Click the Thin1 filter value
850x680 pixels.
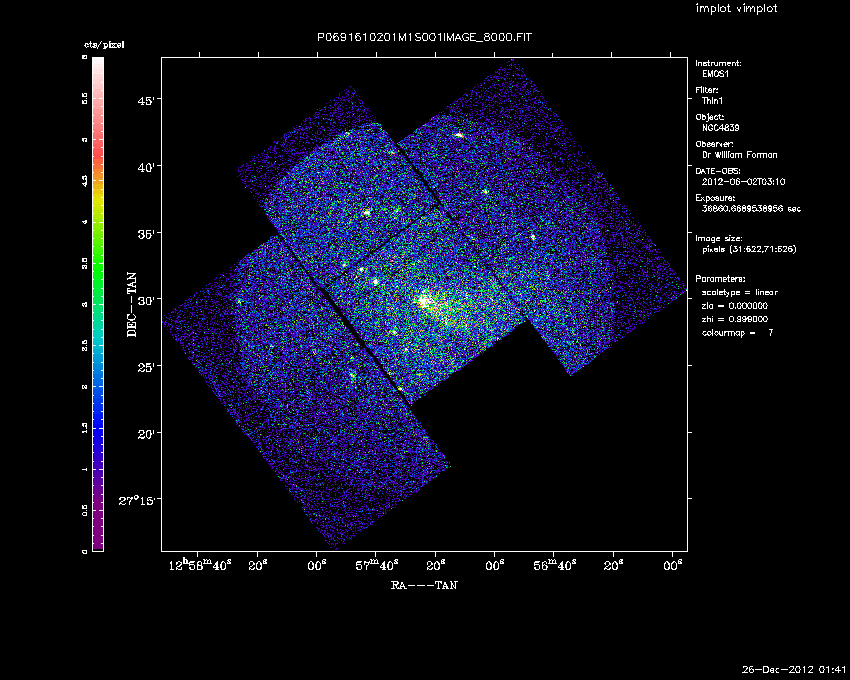pos(712,101)
